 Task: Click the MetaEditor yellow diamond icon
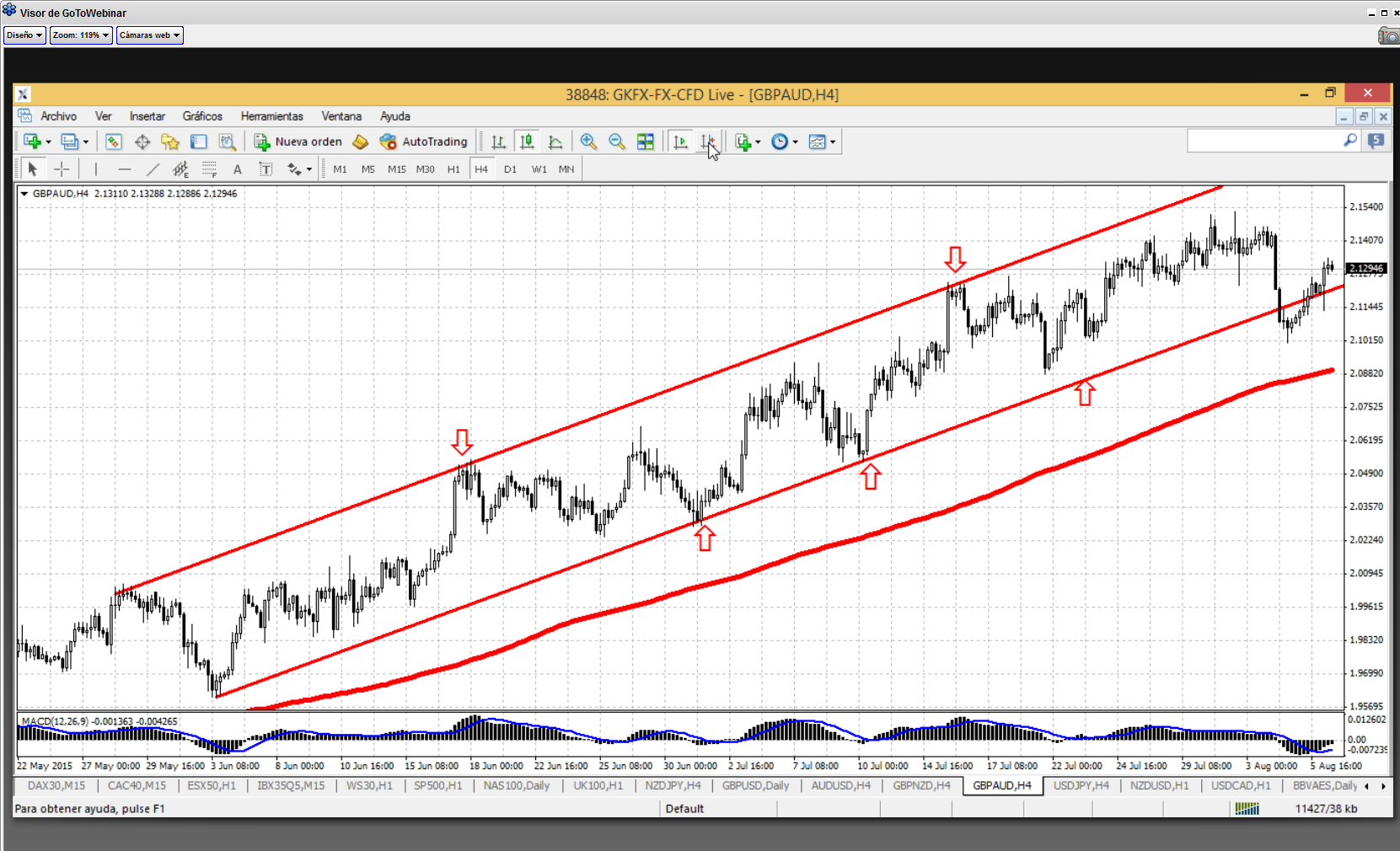pyautogui.click(x=361, y=142)
